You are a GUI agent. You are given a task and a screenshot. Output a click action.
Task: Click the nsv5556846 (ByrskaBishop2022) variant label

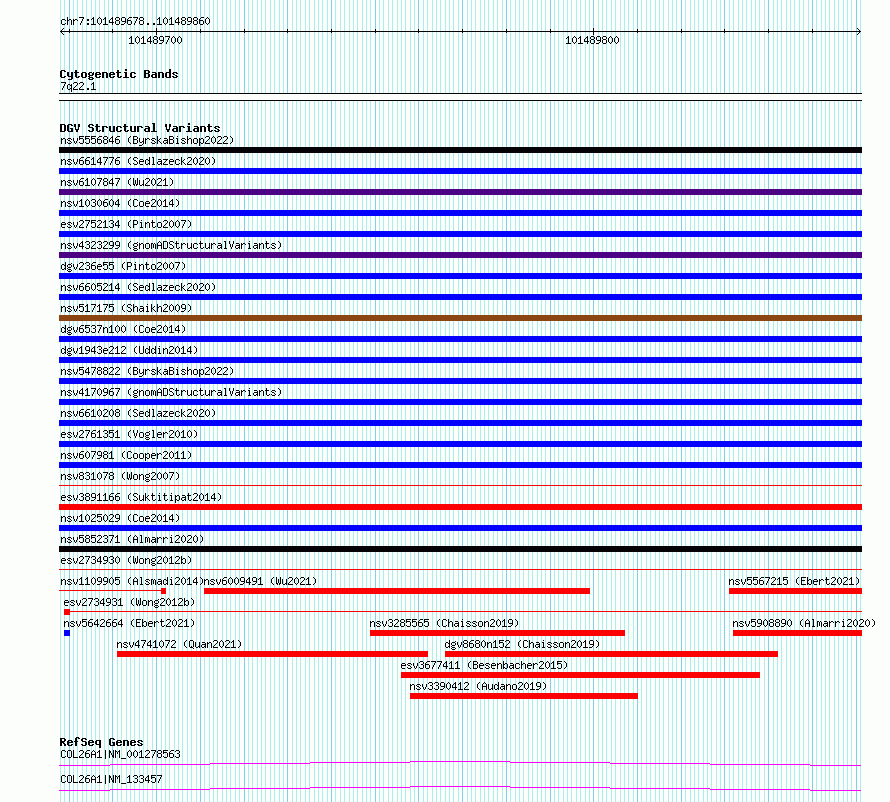tap(147, 140)
